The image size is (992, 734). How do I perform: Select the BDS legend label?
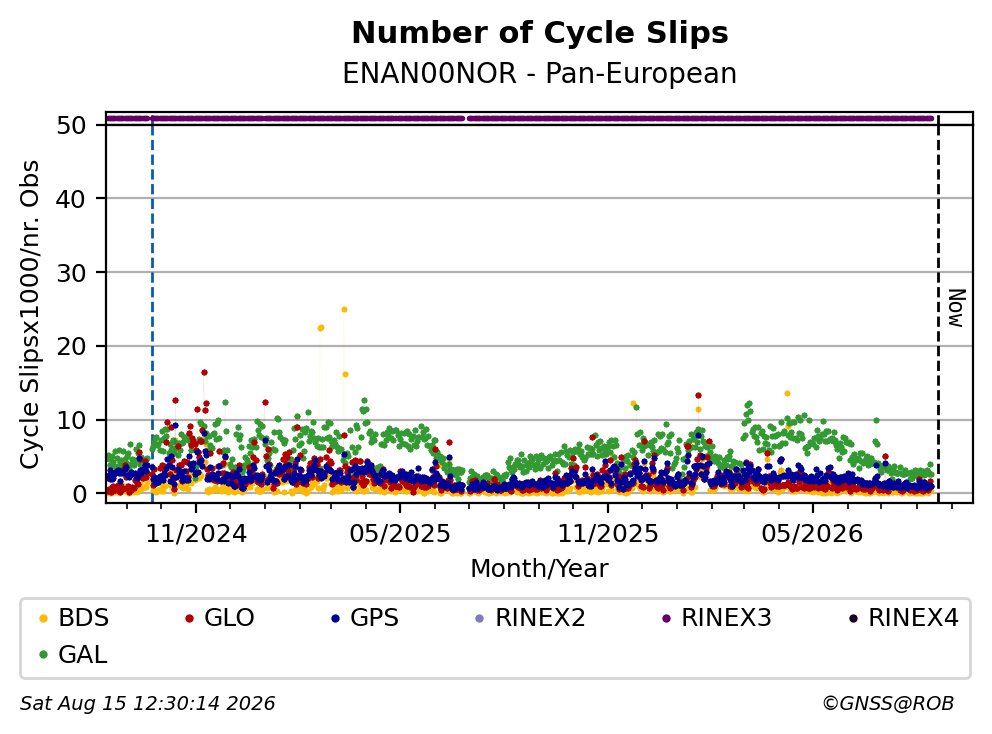click(84, 618)
